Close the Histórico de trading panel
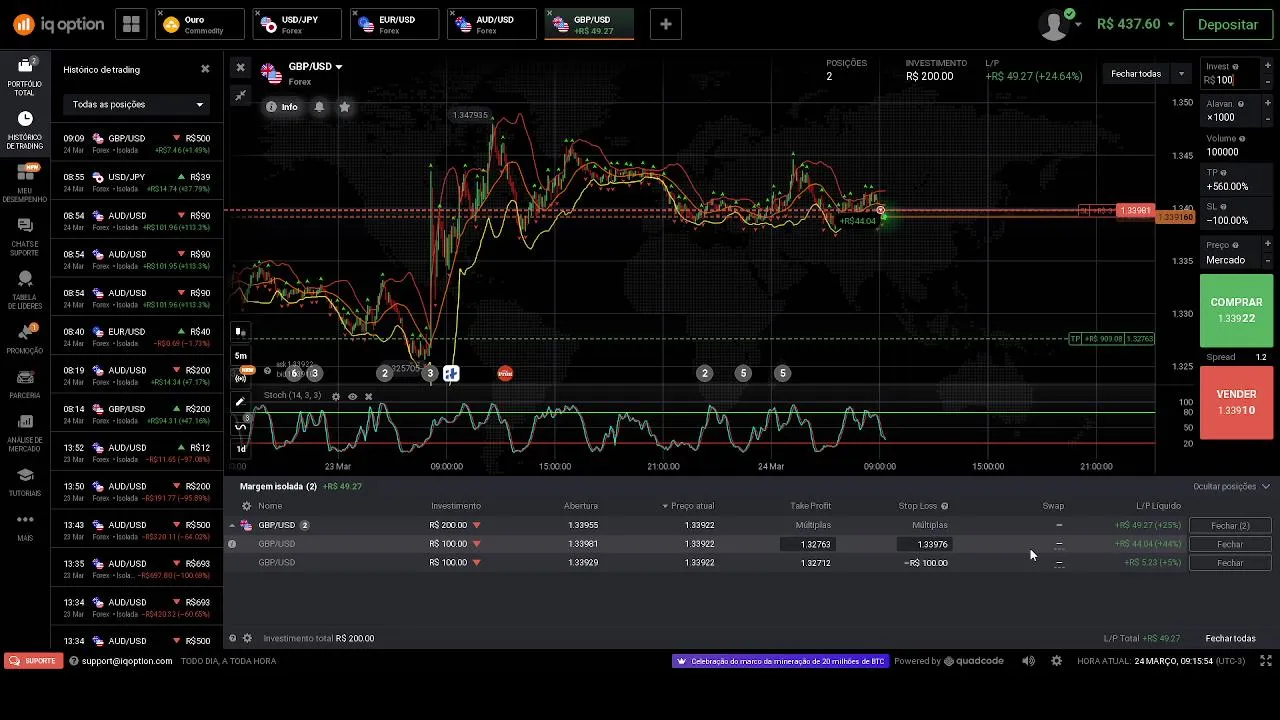The width and height of the screenshot is (1280, 720). [205, 69]
